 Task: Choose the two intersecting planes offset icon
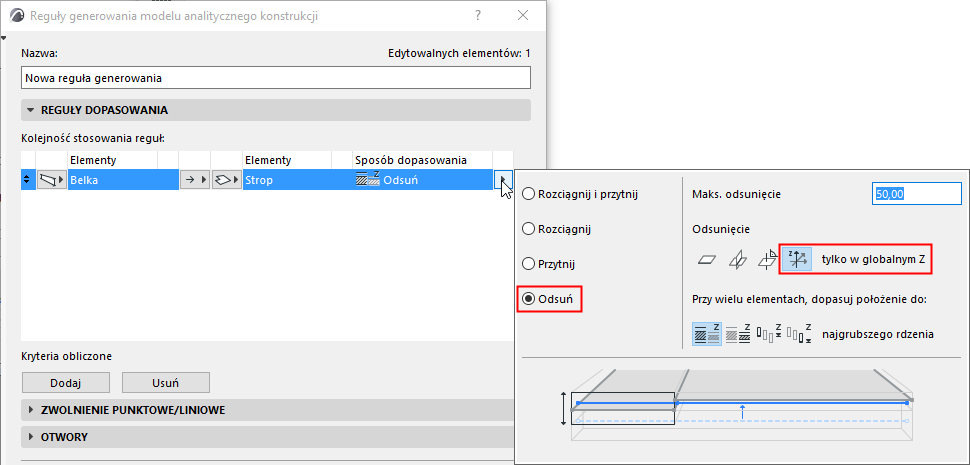736,260
